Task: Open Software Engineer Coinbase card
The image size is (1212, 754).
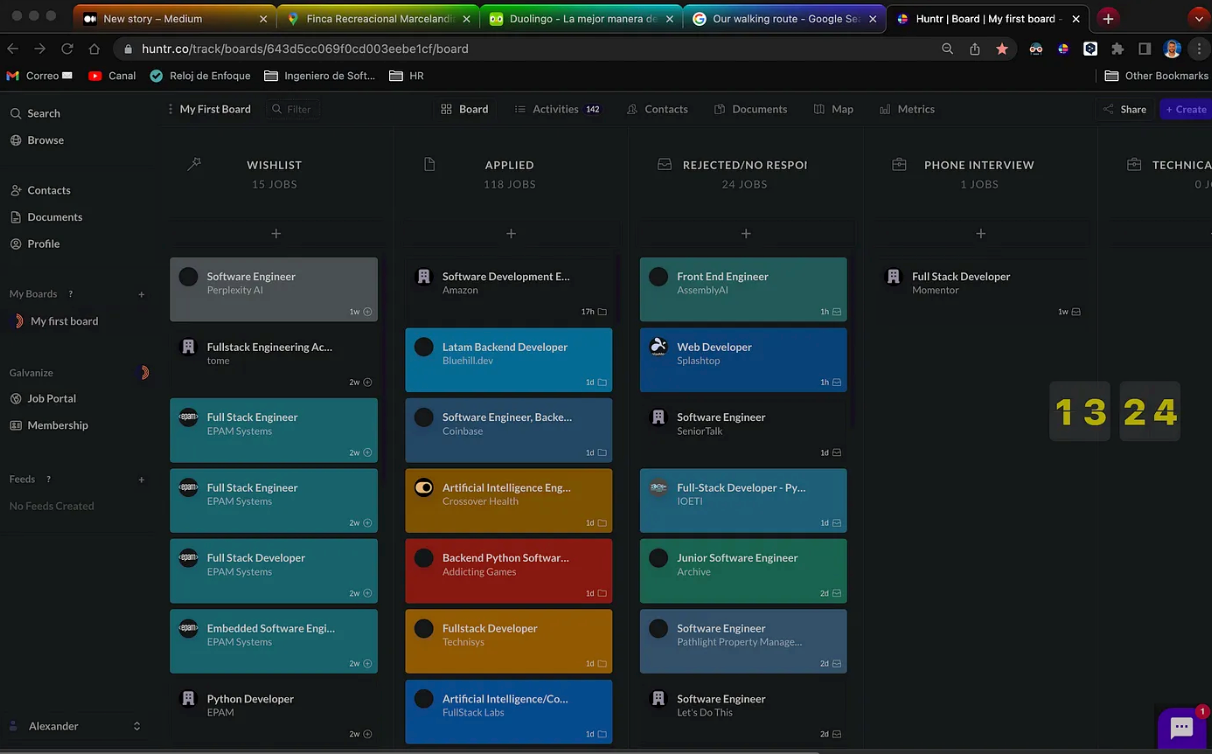Action: point(509,430)
